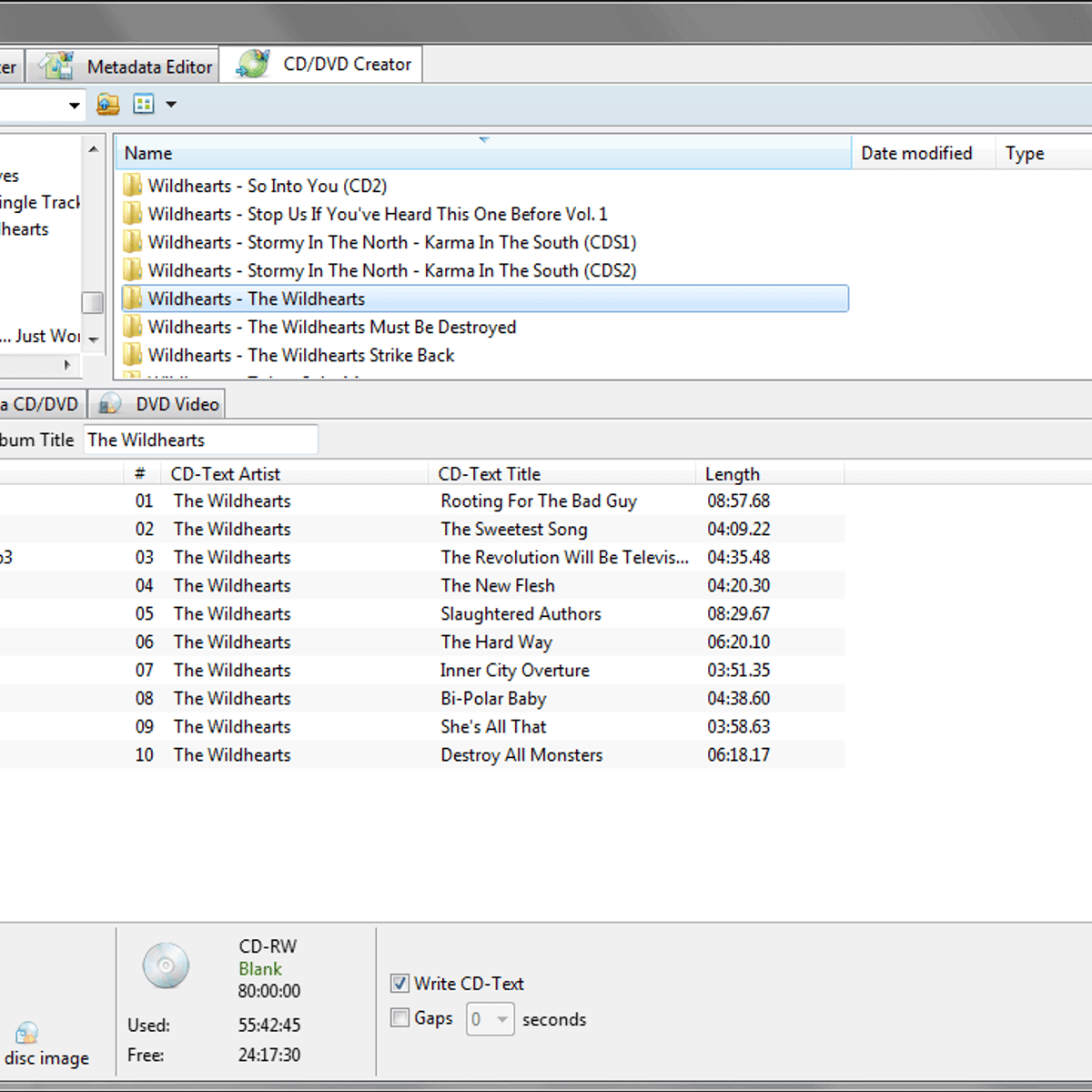Click folder icon of So Into You (CD2)
1092x1092 pixels.
tap(133, 186)
